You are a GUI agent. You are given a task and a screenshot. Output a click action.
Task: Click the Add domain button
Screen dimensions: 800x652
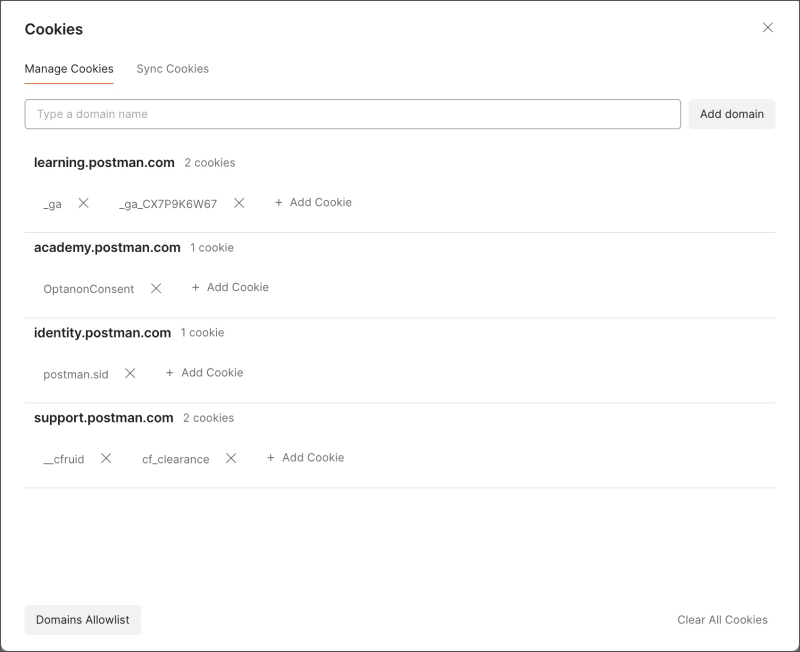tap(731, 114)
